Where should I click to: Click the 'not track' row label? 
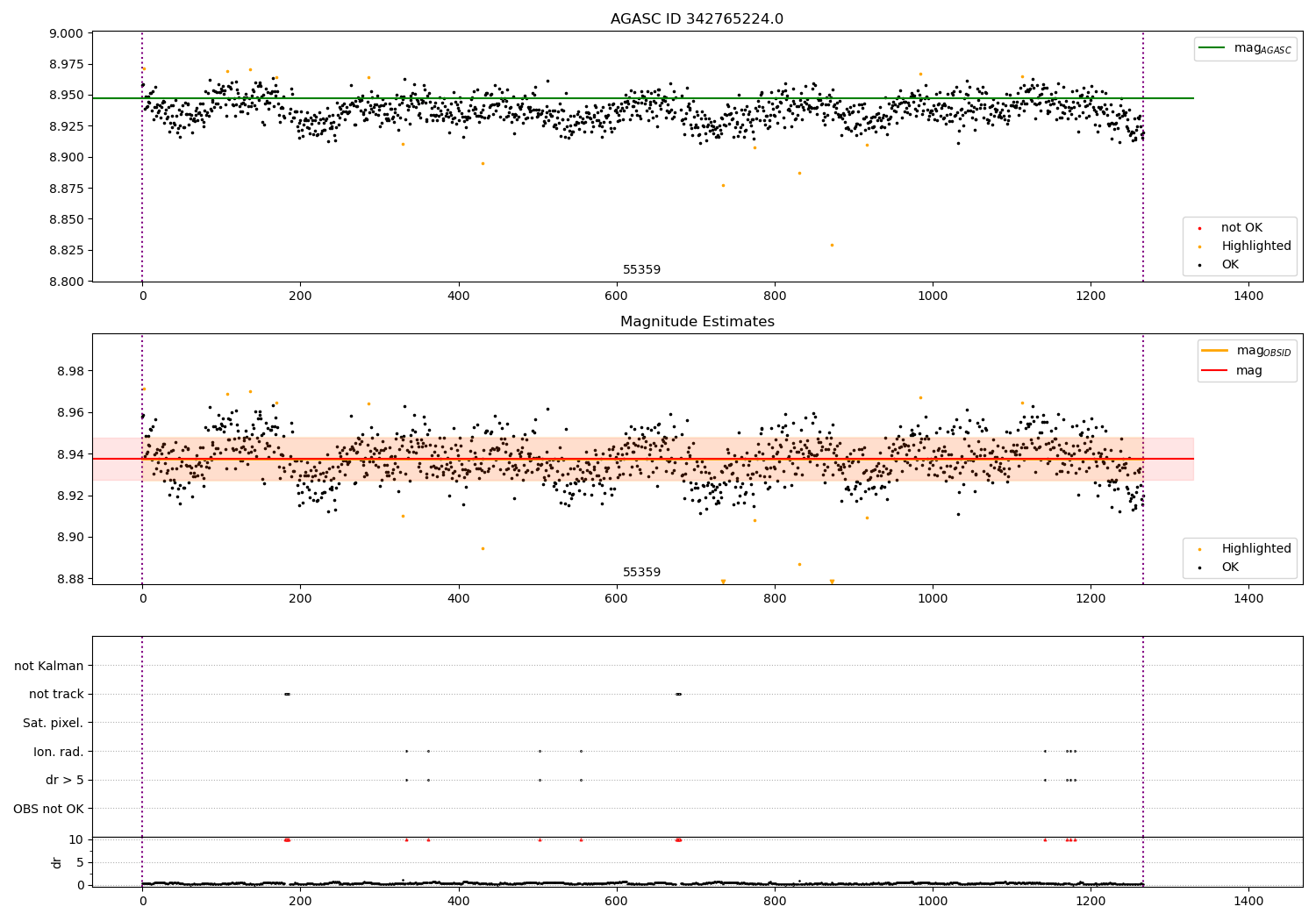(56, 695)
